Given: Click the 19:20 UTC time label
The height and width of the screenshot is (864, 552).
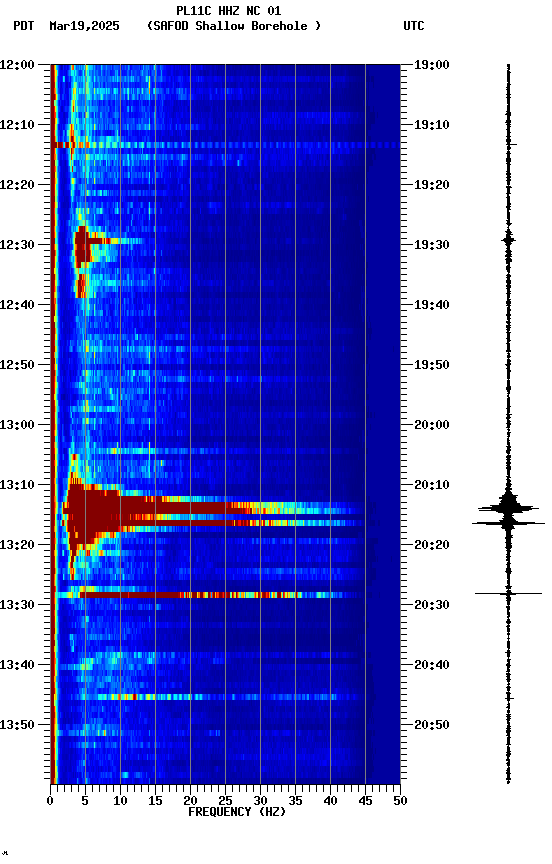Looking at the screenshot, I should pos(432,185).
